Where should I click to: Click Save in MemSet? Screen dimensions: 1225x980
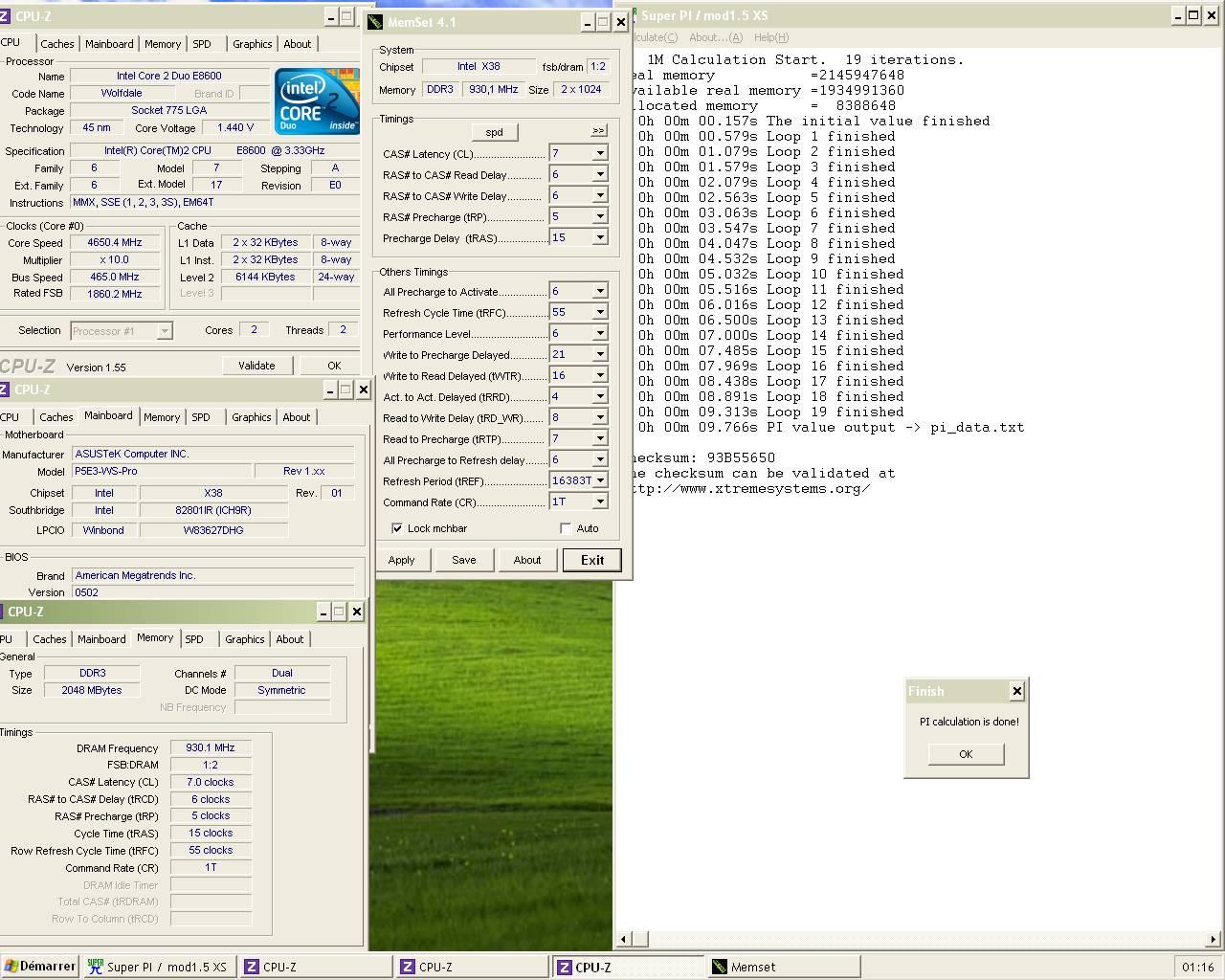[463, 560]
